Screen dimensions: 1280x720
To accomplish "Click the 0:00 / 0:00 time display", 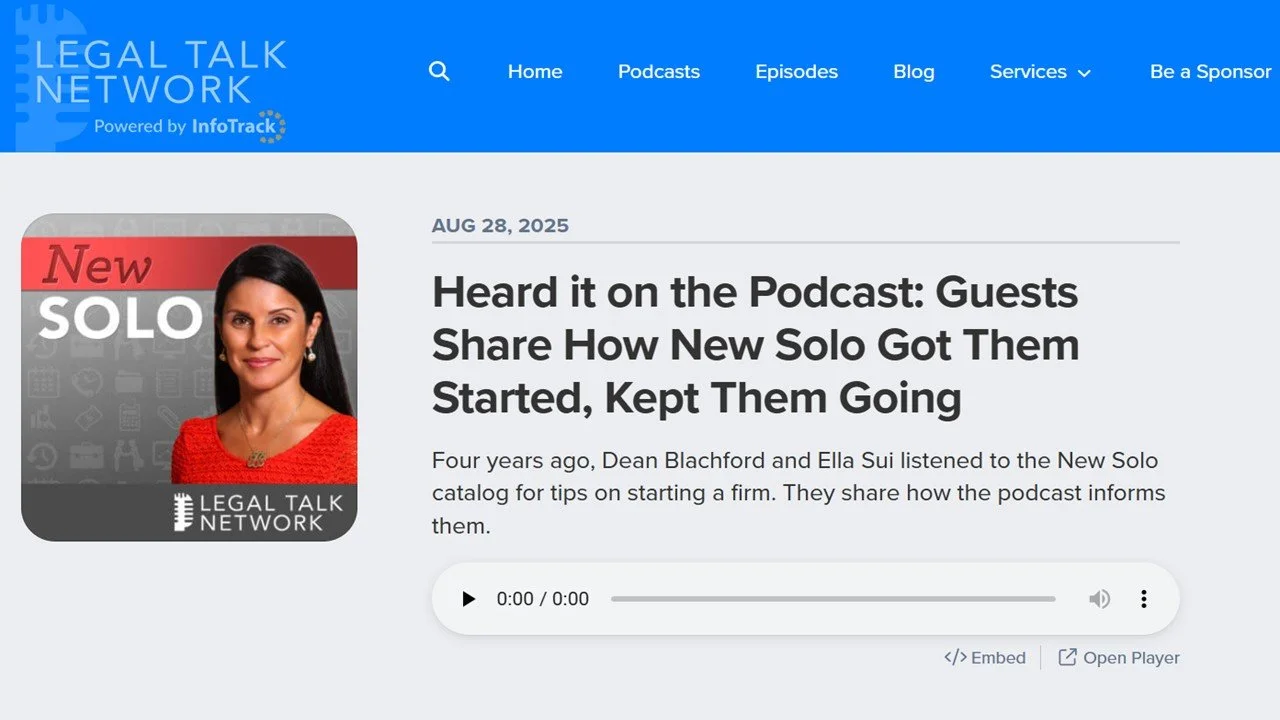I will (543, 599).
